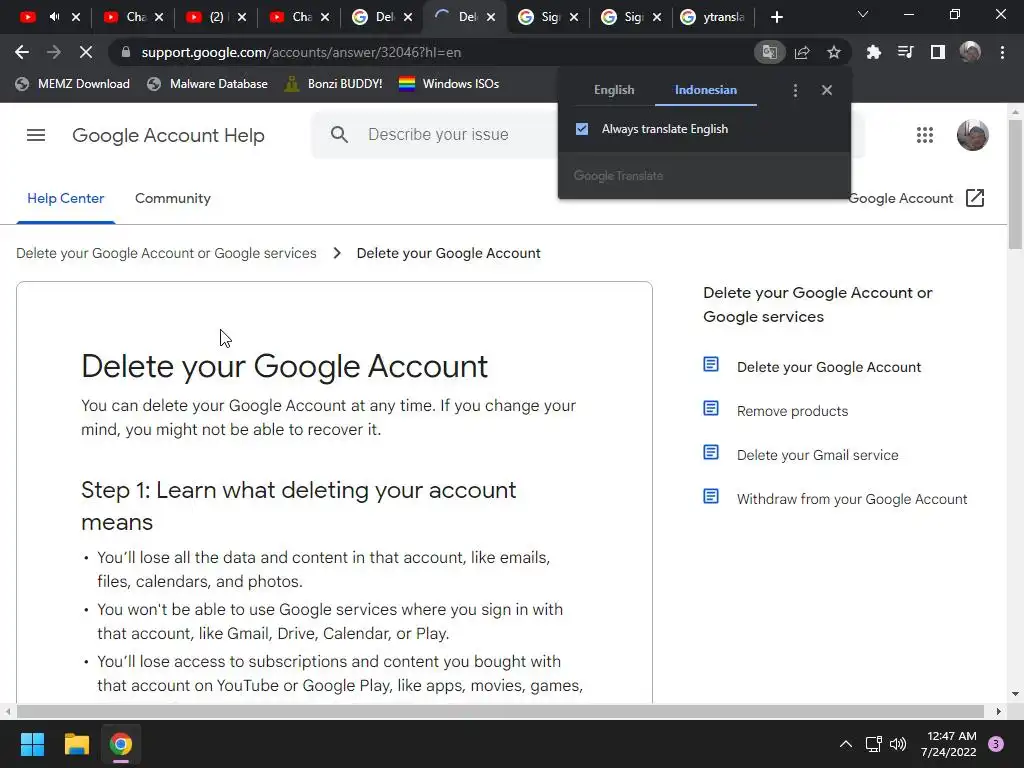
Task: Open the notification count badge
Action: pos(996,744)
